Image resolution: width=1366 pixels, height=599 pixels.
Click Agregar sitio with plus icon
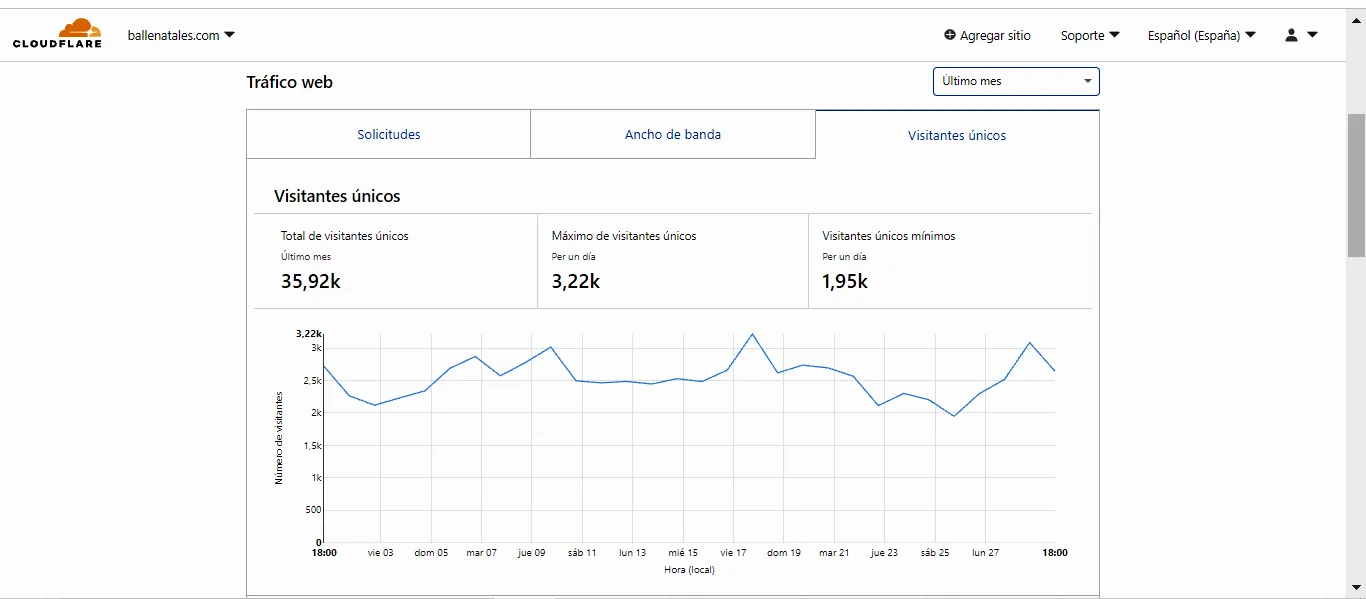tap(986, 35)
